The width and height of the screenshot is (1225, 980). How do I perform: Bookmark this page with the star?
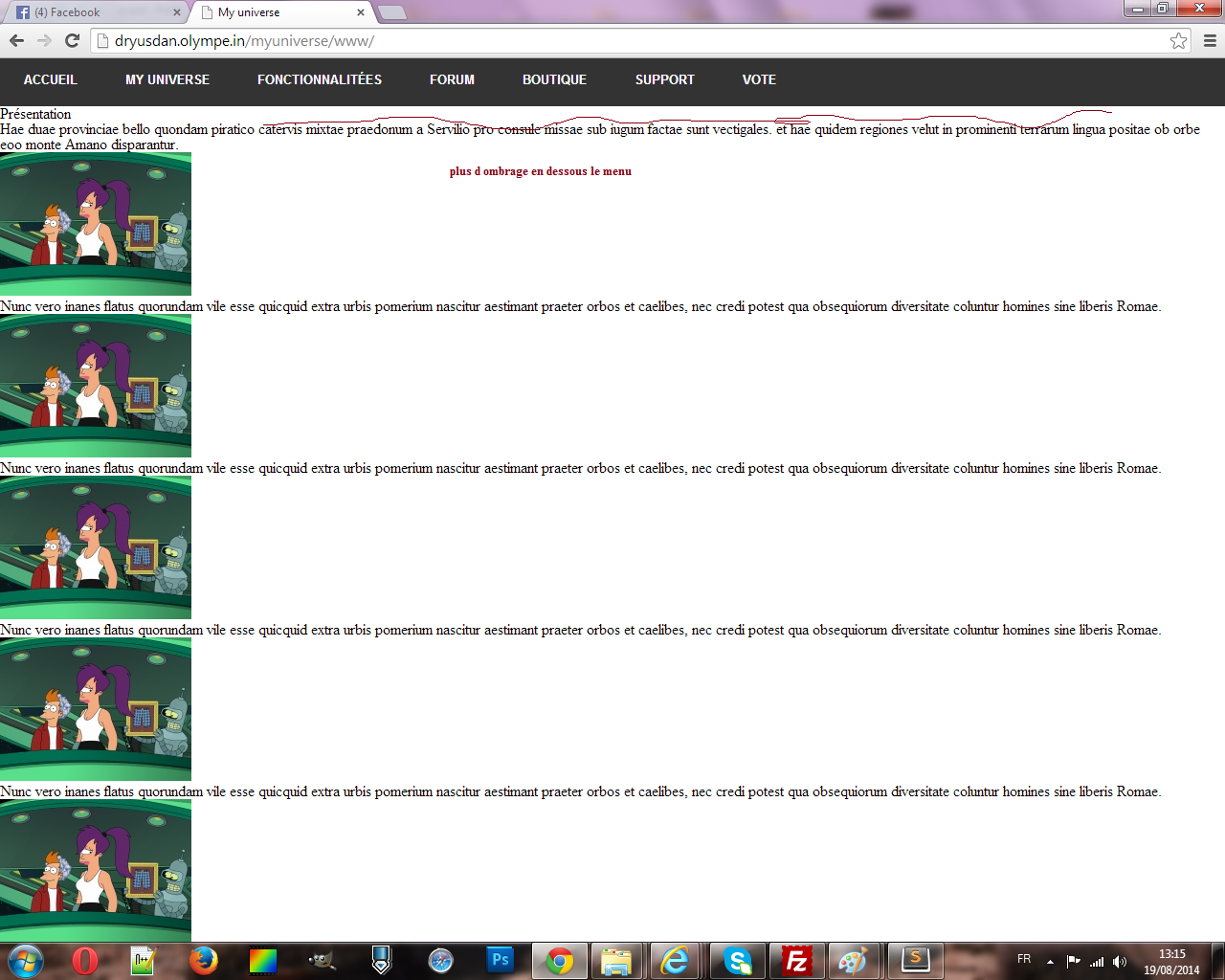pyautogui.click(x=1178, y=40)
